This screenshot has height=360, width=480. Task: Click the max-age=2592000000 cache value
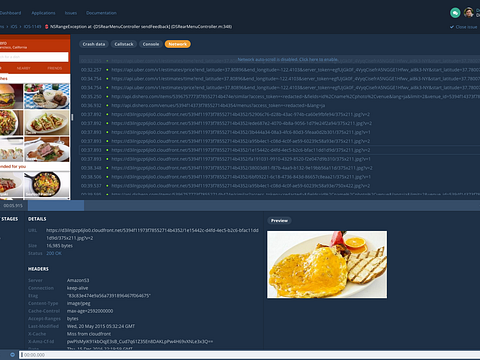[90, 311]
